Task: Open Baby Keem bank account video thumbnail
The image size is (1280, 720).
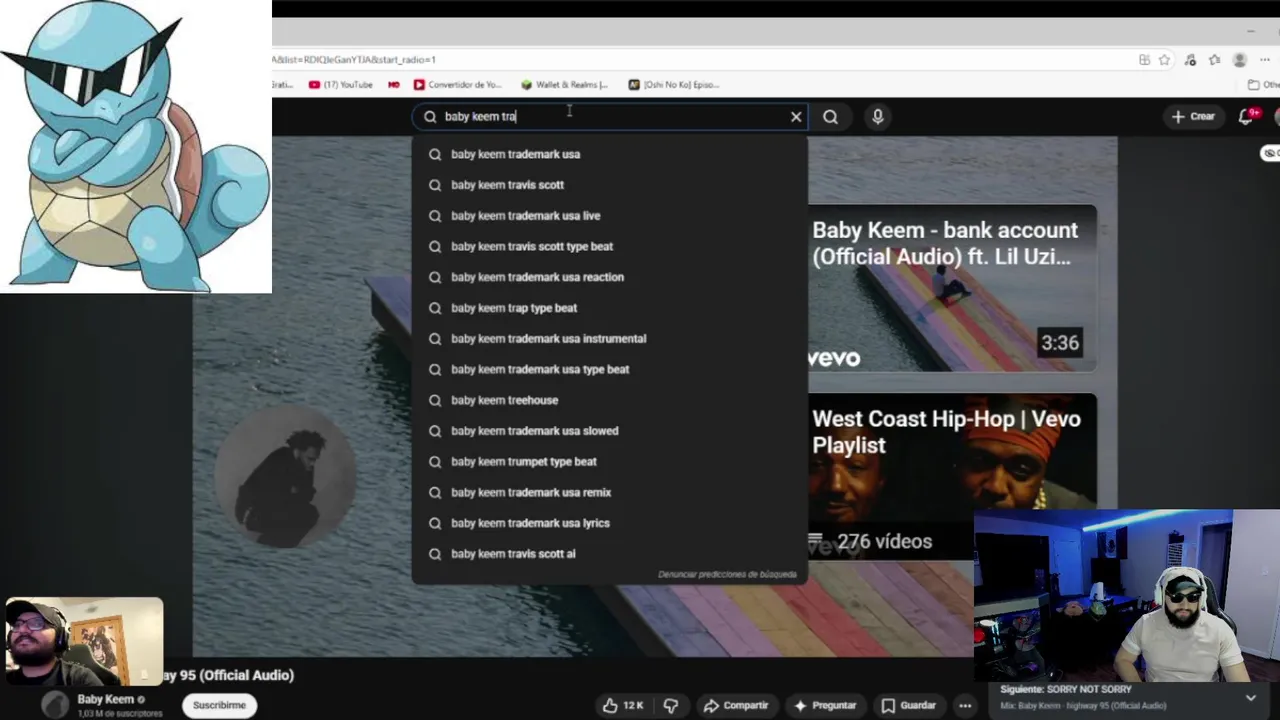Action: click(952, 288)
